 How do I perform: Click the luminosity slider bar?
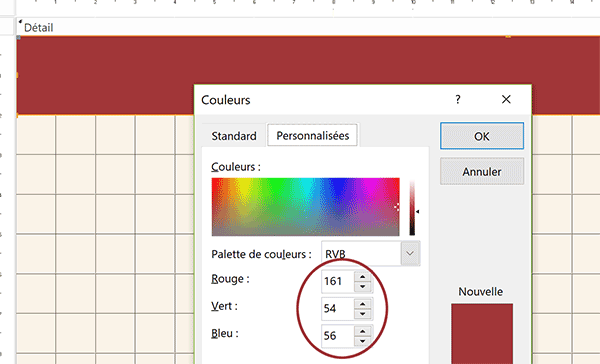click(x=412, y=207)
